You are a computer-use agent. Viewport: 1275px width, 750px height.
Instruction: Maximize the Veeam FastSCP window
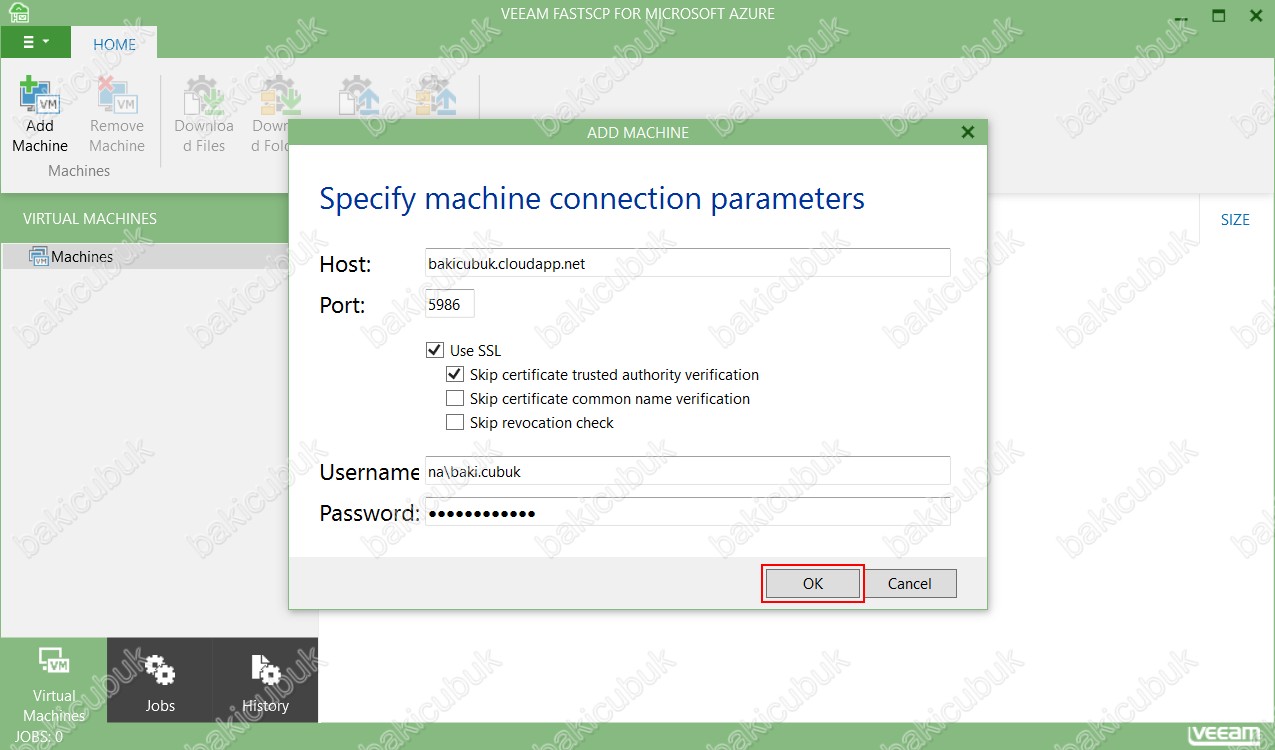coord(1218,15)
